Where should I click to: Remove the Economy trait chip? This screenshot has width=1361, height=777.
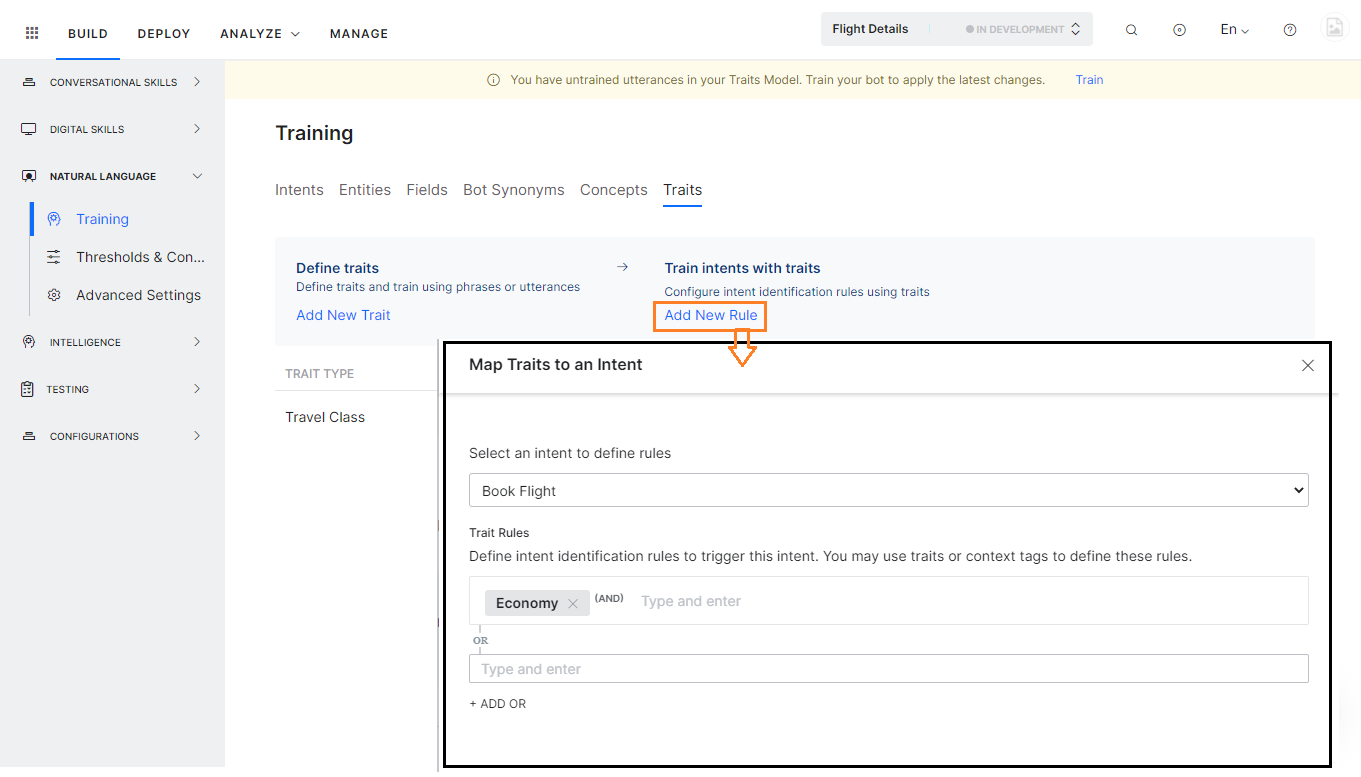[572, 603]
